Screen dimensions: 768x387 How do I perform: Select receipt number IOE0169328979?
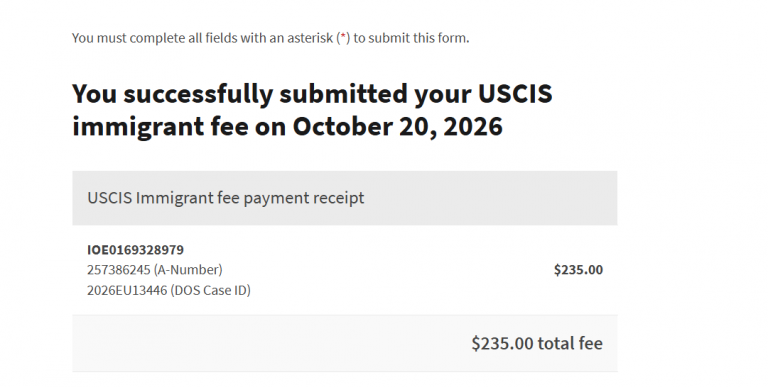[136, 250]
